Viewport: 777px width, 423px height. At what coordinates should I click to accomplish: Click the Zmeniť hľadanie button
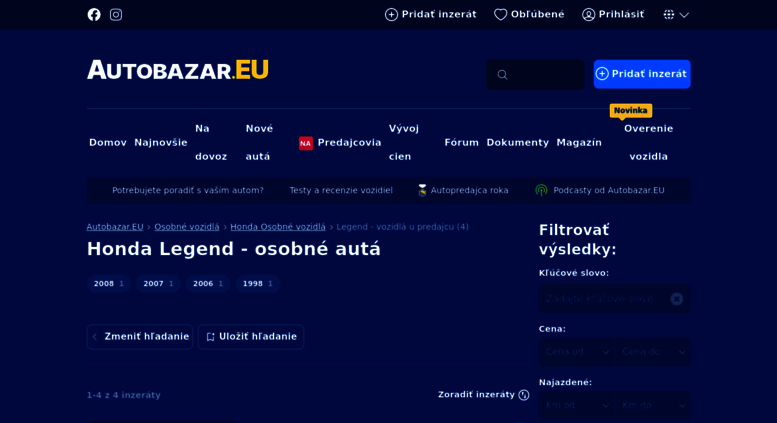(140, 337)
